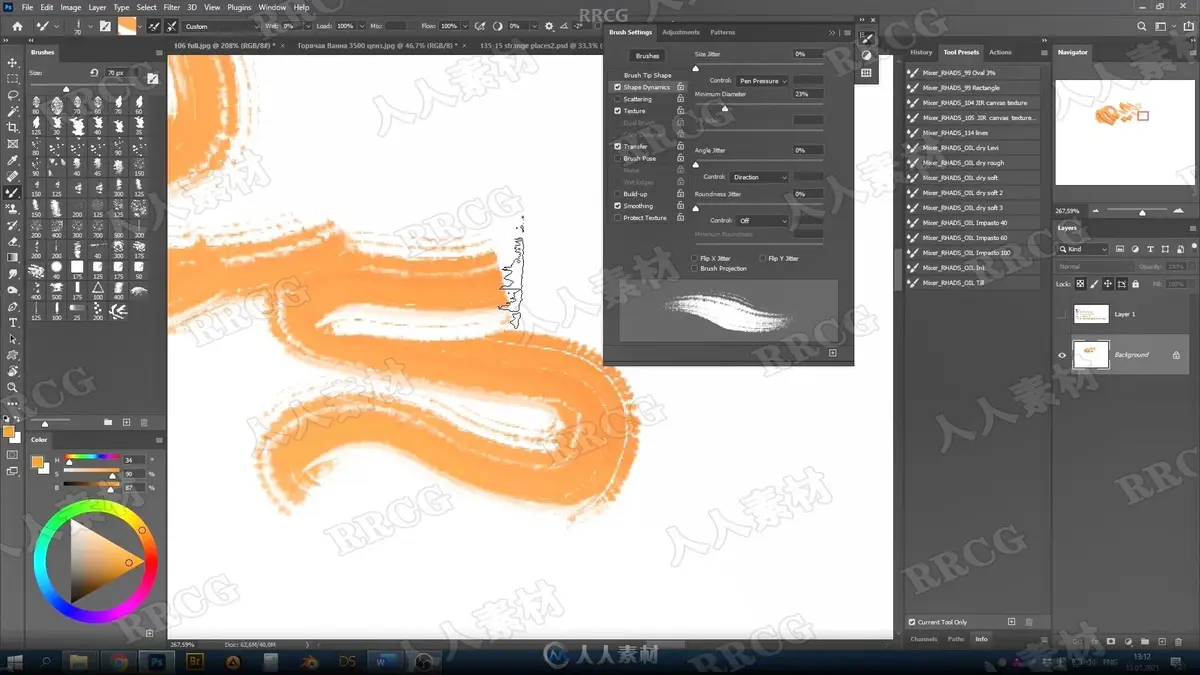Viewport: 1200px width, 675px height.
Task: Select the Horizontal Type tool
Action: (13, 323)
